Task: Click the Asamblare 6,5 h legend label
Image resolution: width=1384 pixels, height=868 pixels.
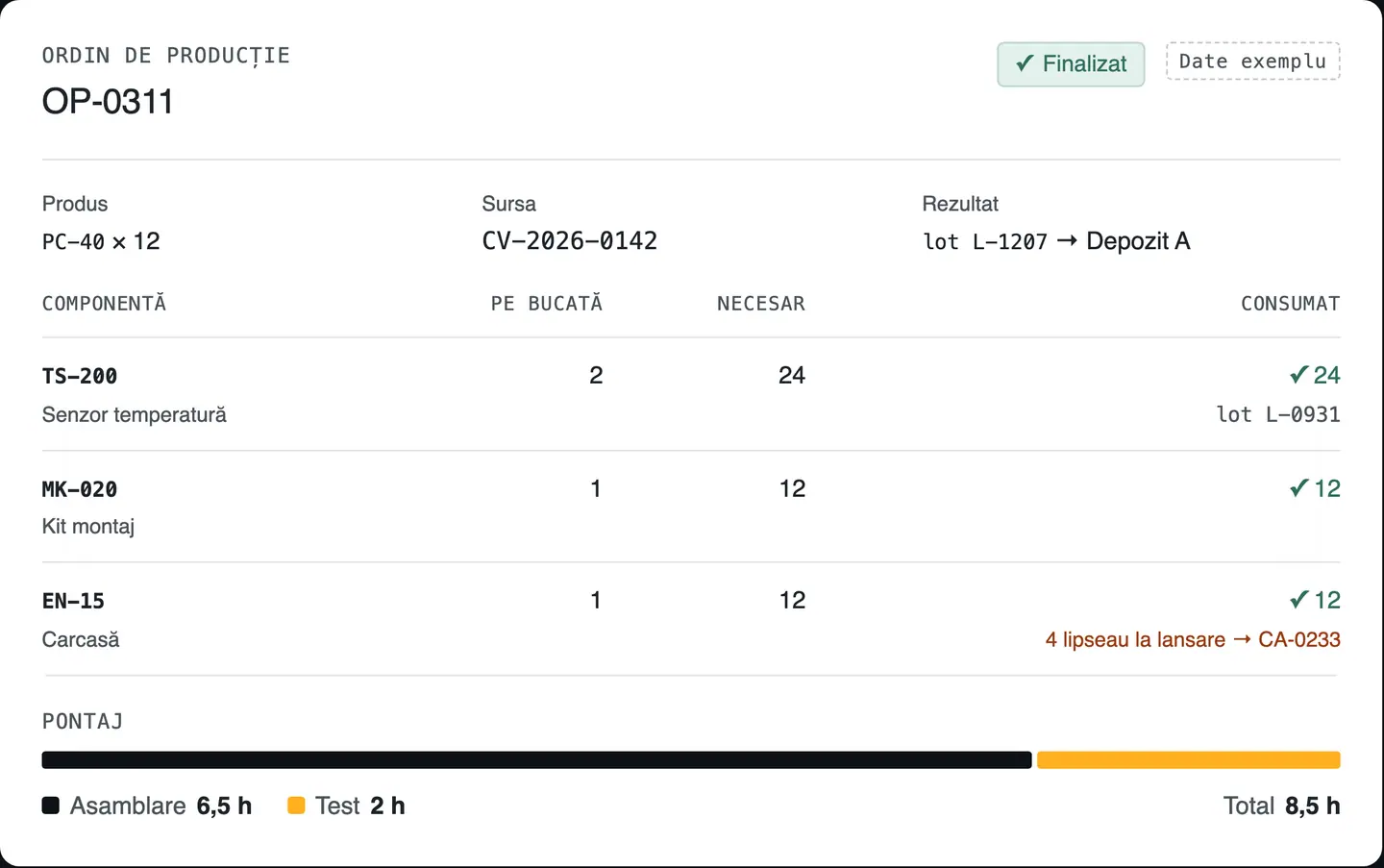Action: pos(161,806)
